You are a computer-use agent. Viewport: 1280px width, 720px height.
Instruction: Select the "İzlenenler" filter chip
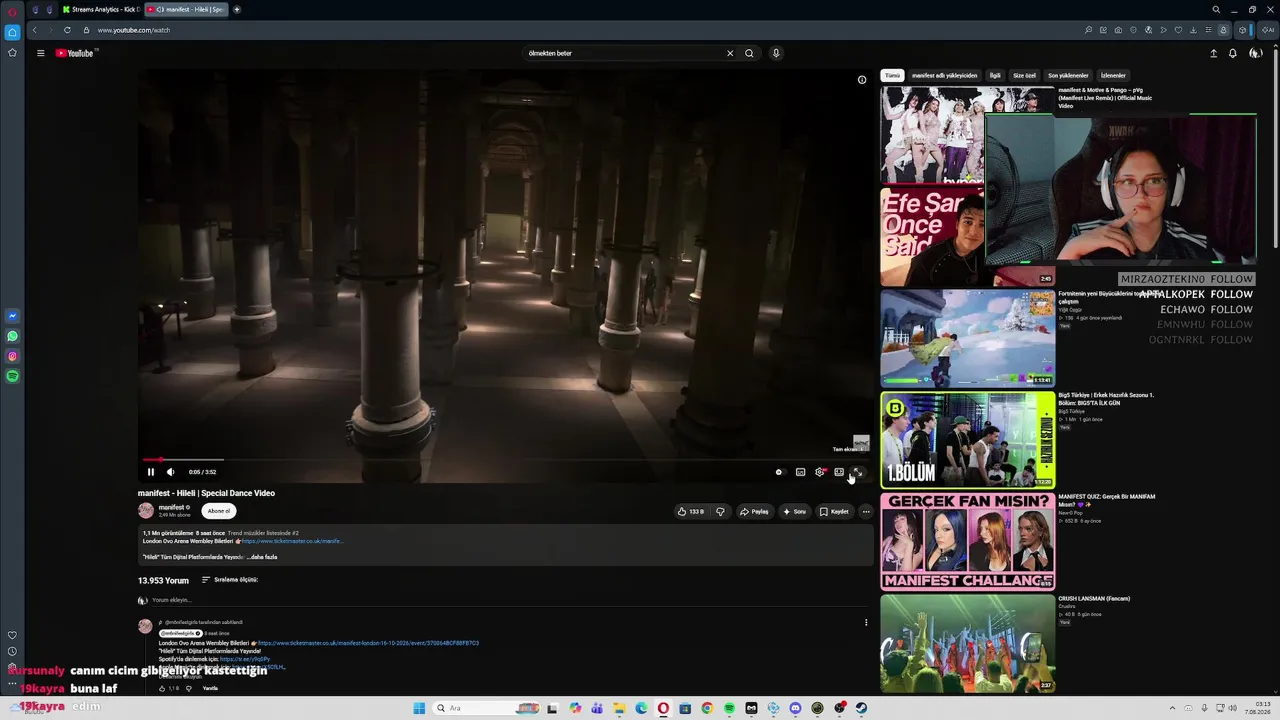1113,75
